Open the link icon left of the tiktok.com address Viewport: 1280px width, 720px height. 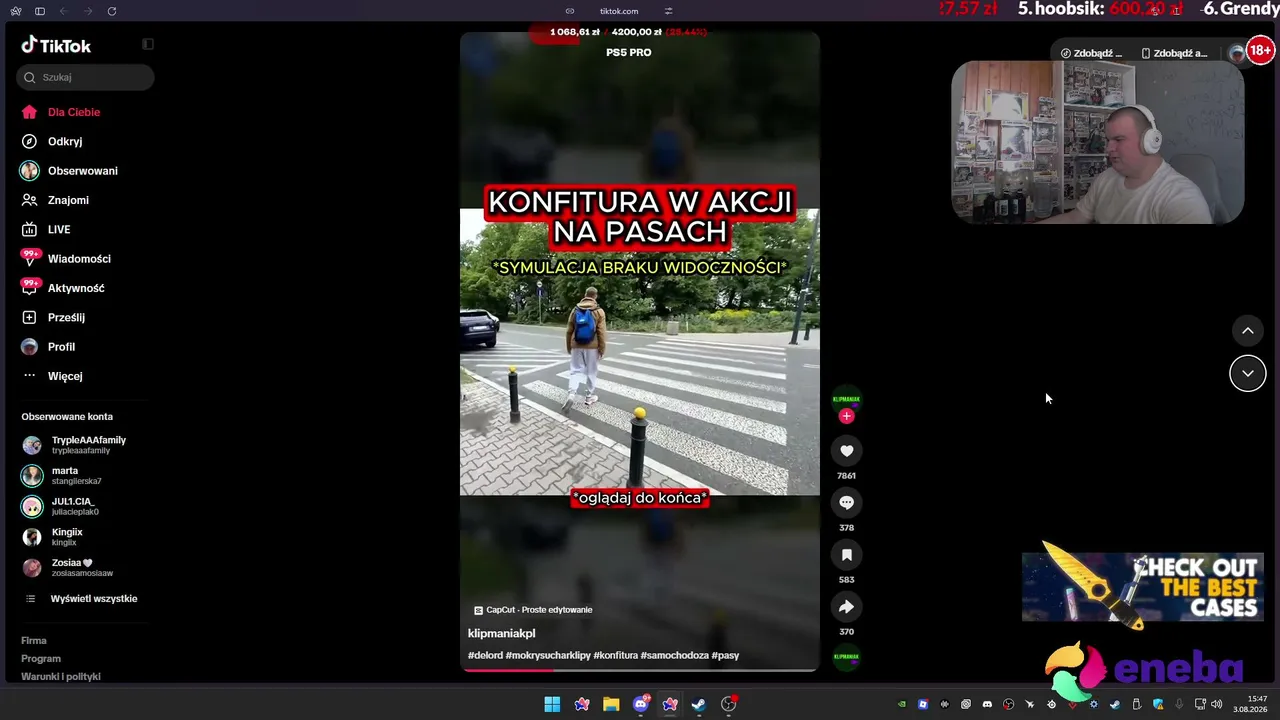(570, 11)
